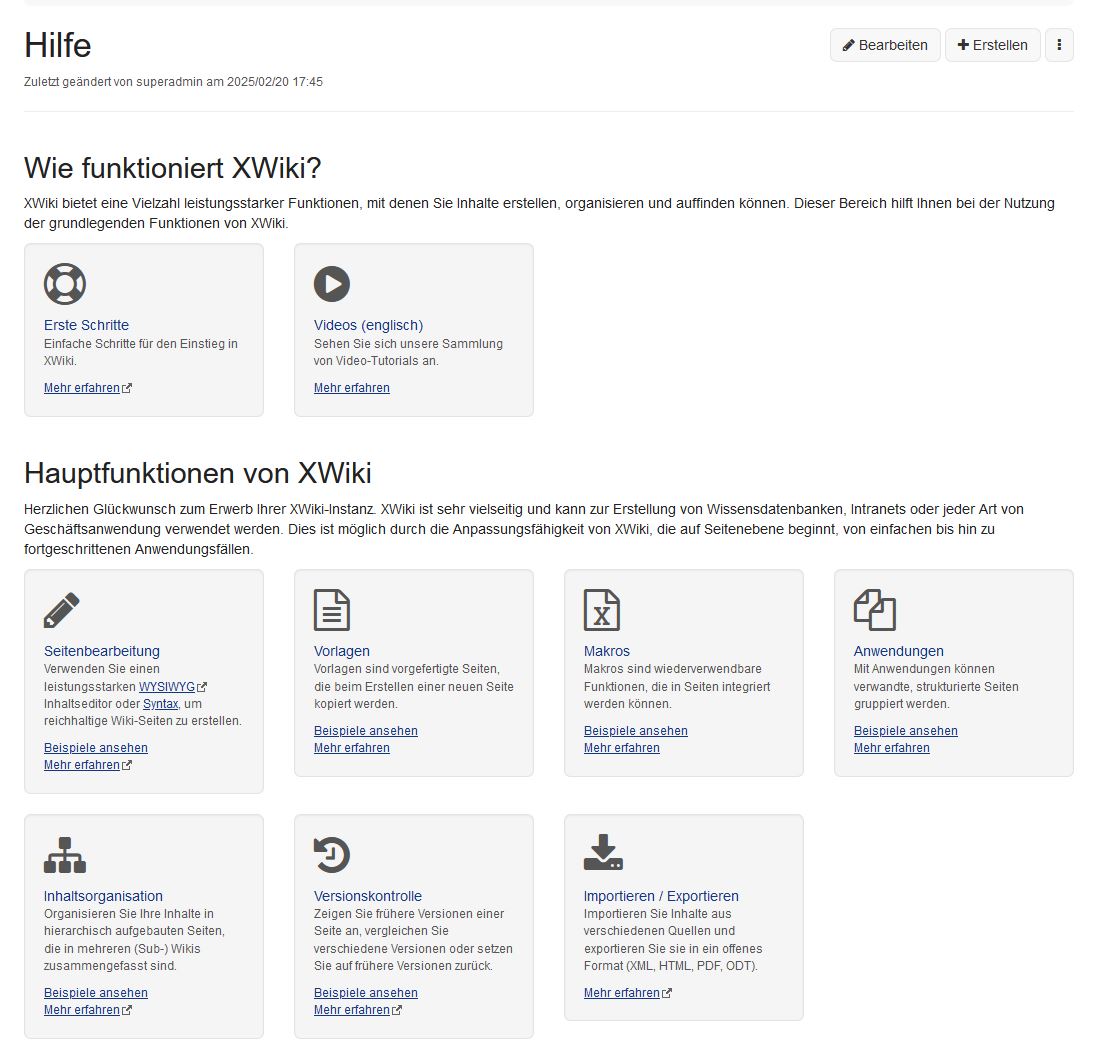Open Beispiele ansehen under Versionskontrolle
The image size is (1104, 1062).
[x=365, y=993]
